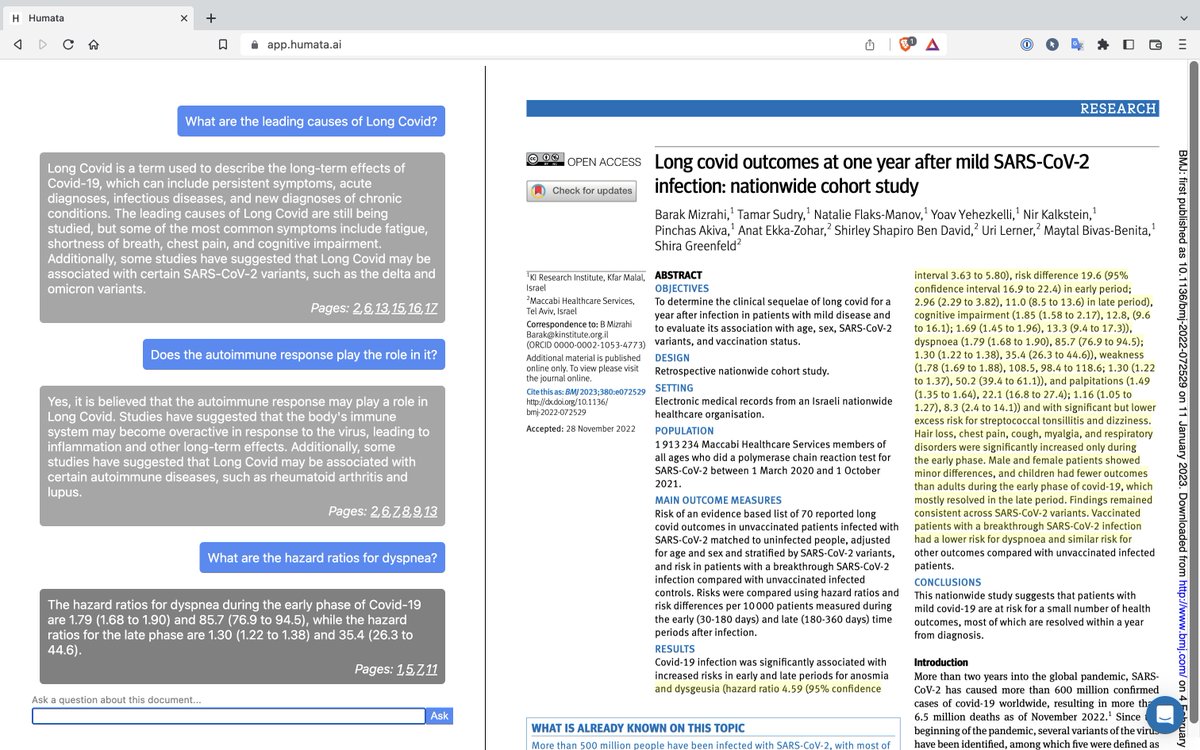Image resolution: width=1200 pixels, height=750 pixels.
Task: Open page 13 link in first answer
Action: [x=381, y=307]
